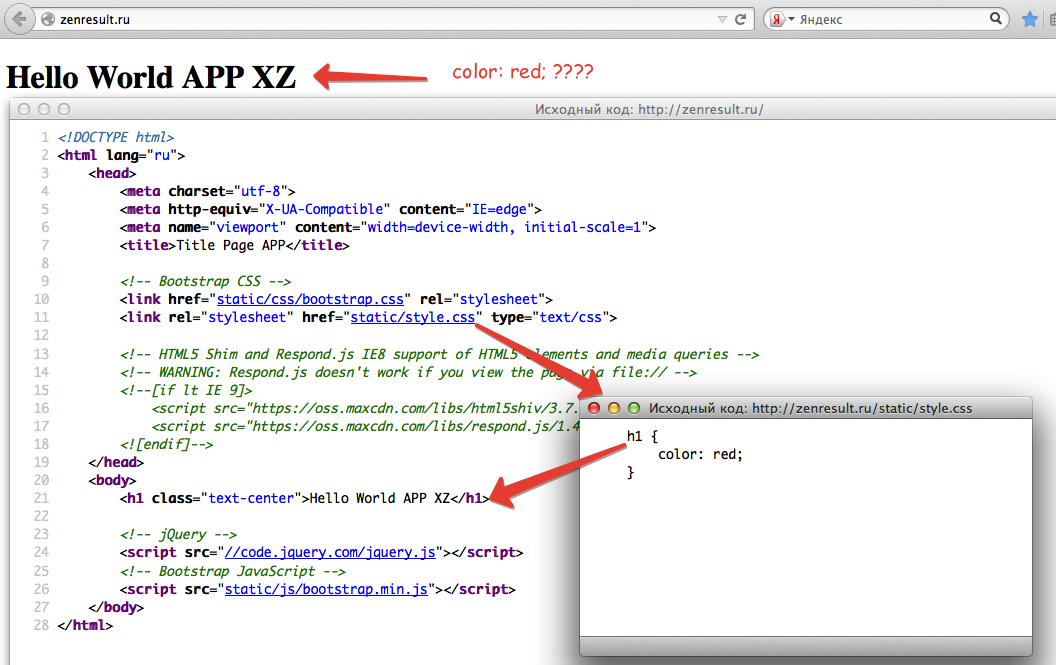Click the 'color: red;' line in style.css
Screen dimensions: 1056x665
point(700,455)
